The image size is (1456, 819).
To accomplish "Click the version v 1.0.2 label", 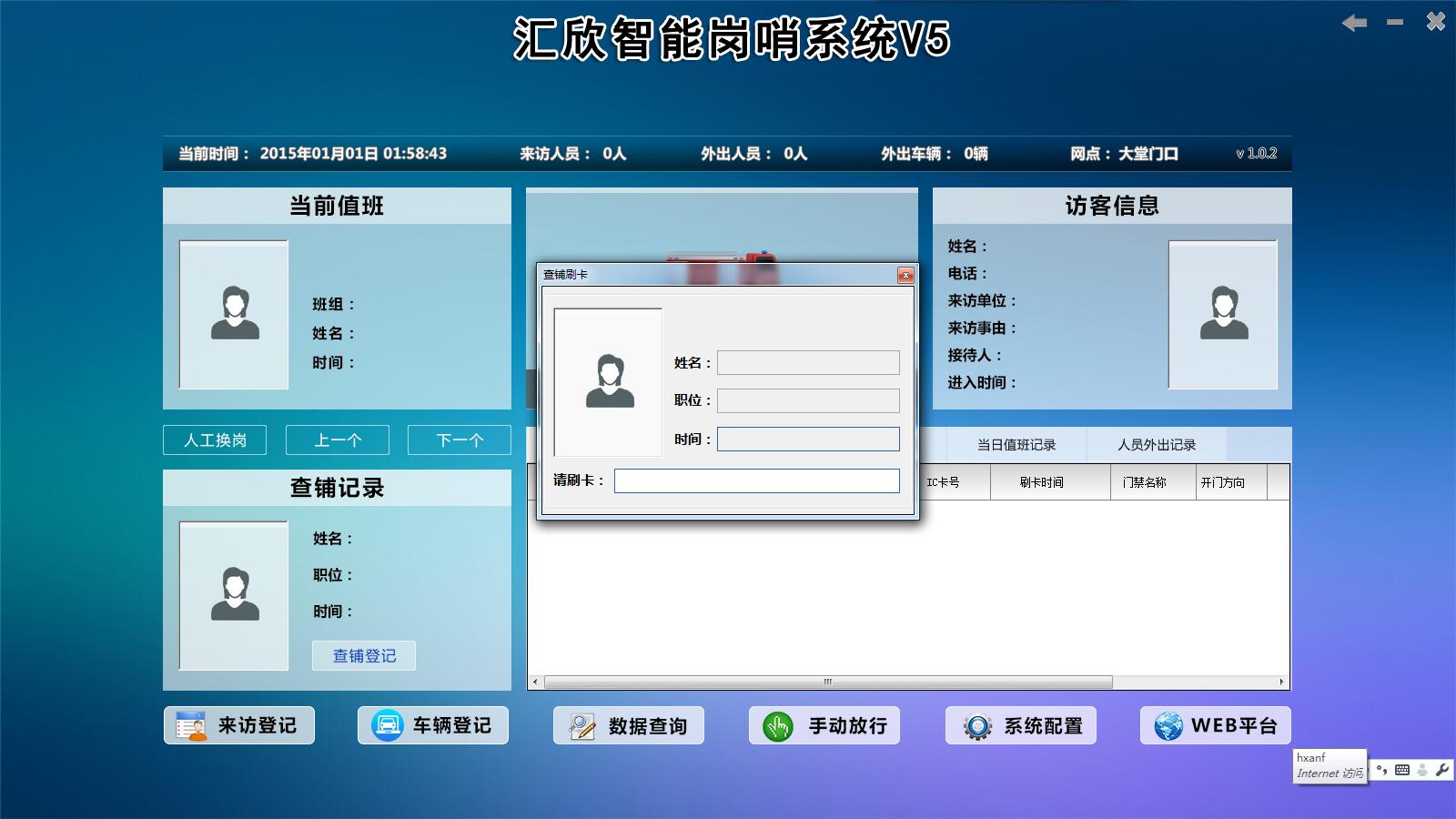I will point(1256,154).
